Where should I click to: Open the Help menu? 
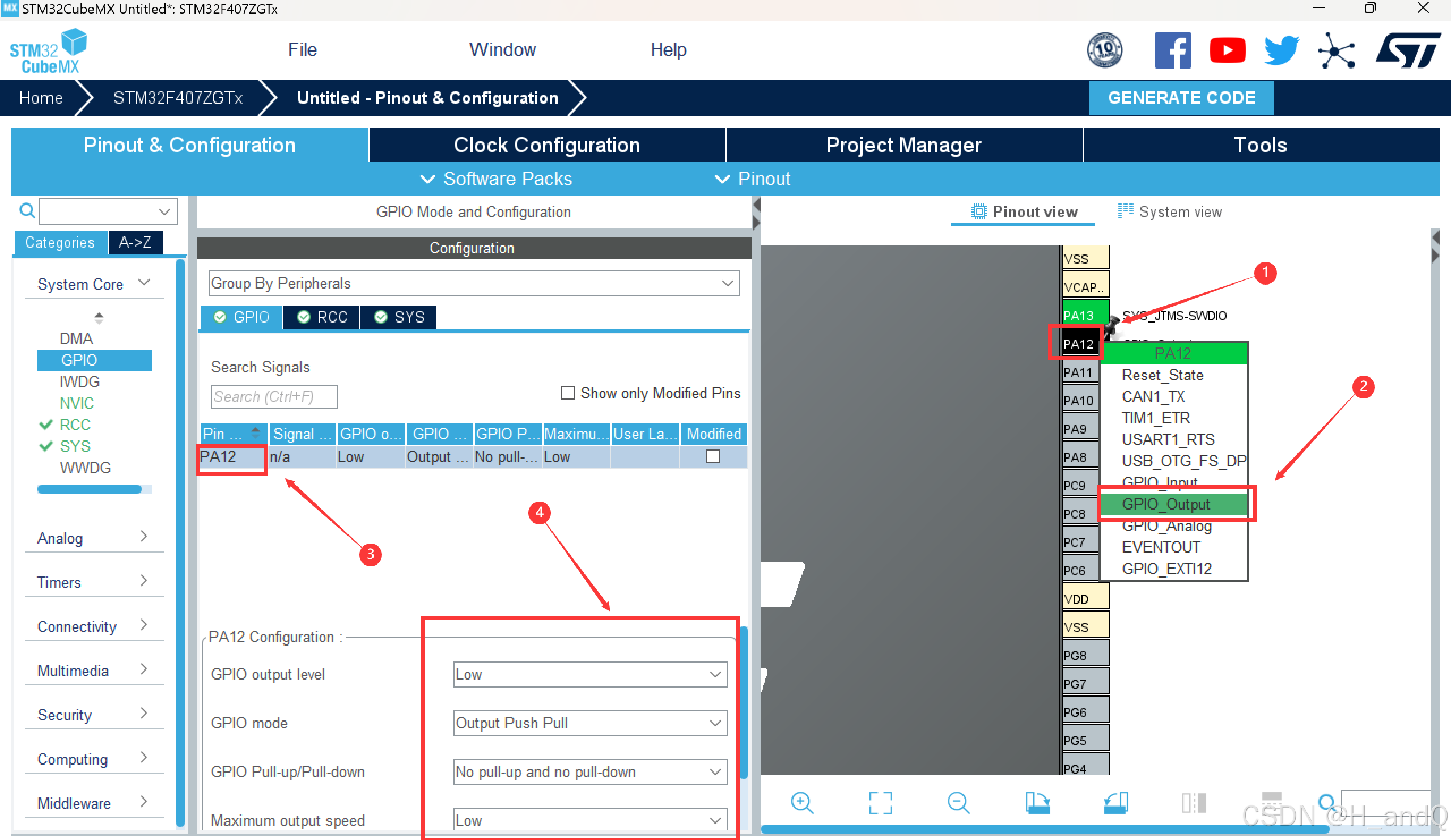tap(668, 50)
